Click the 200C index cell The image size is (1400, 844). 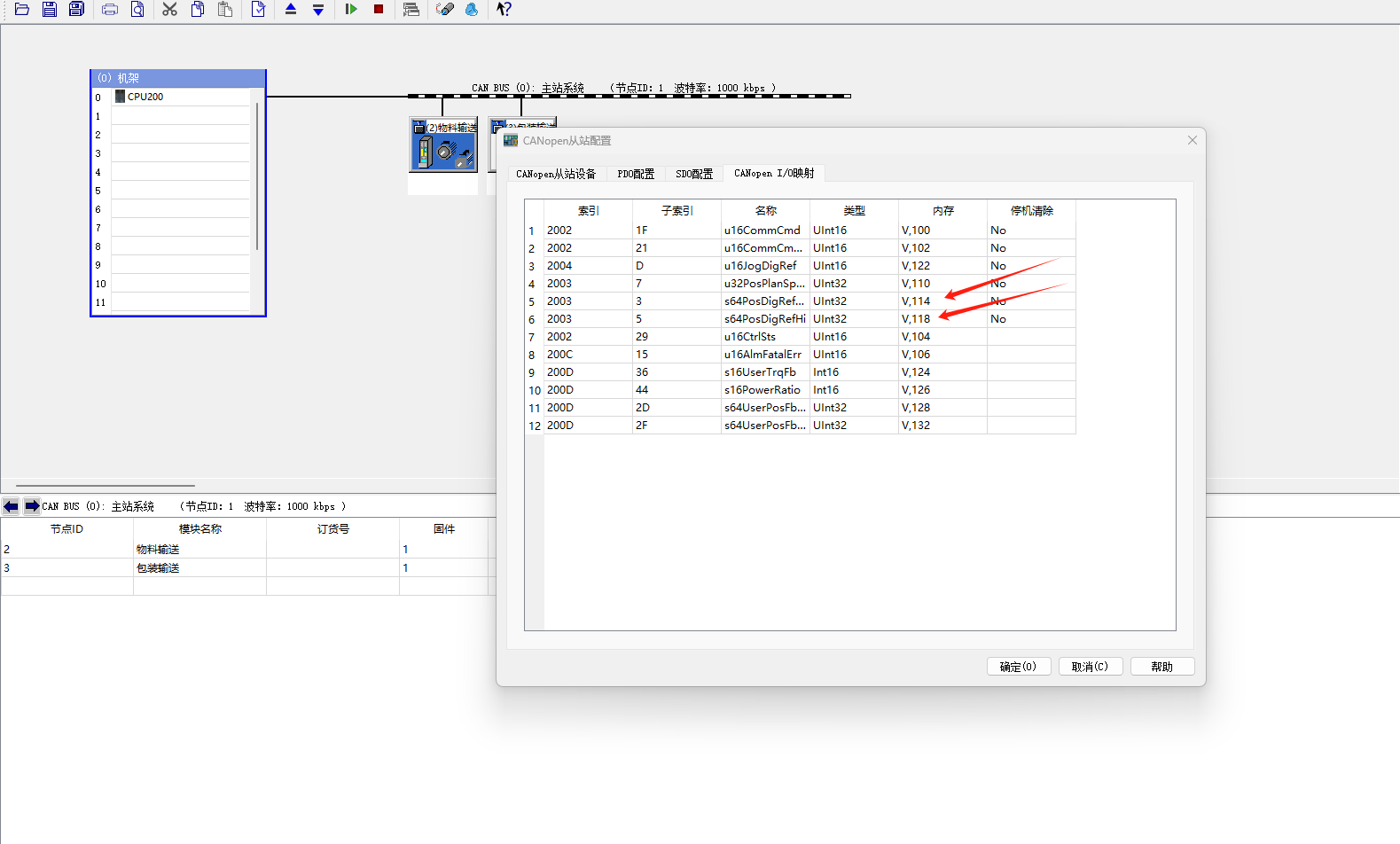pyautogui.click(x=589, y=355)
